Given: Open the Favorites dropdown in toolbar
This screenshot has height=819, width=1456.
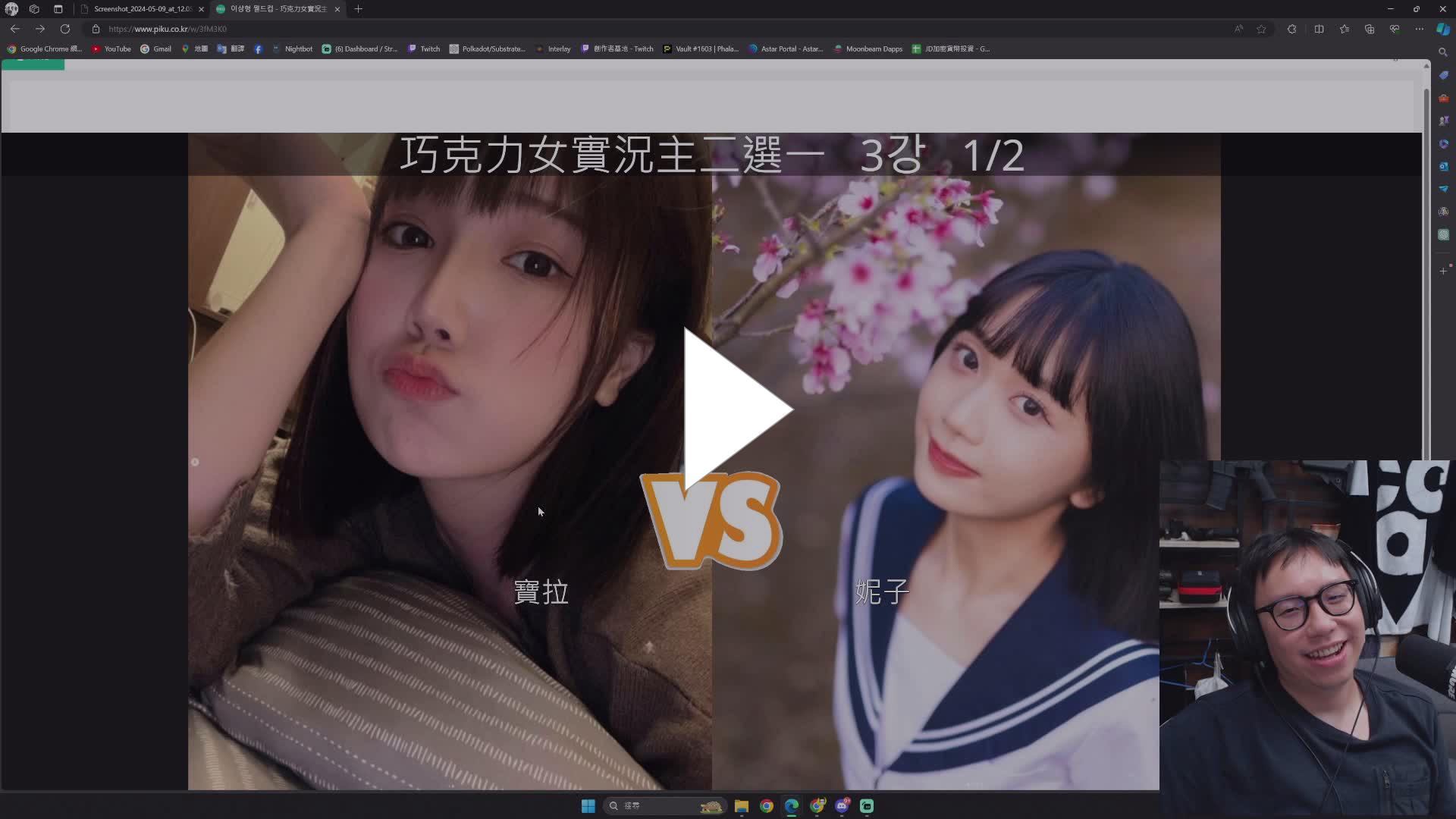Looking at the screenshot, I should [x=1345, y=29].
